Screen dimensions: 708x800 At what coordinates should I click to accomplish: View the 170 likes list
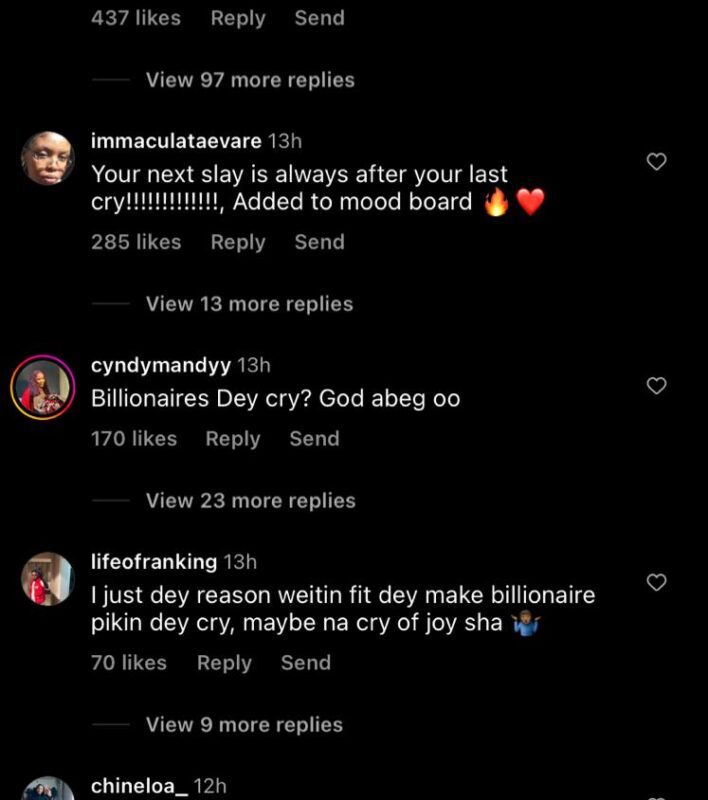(134, 439)
